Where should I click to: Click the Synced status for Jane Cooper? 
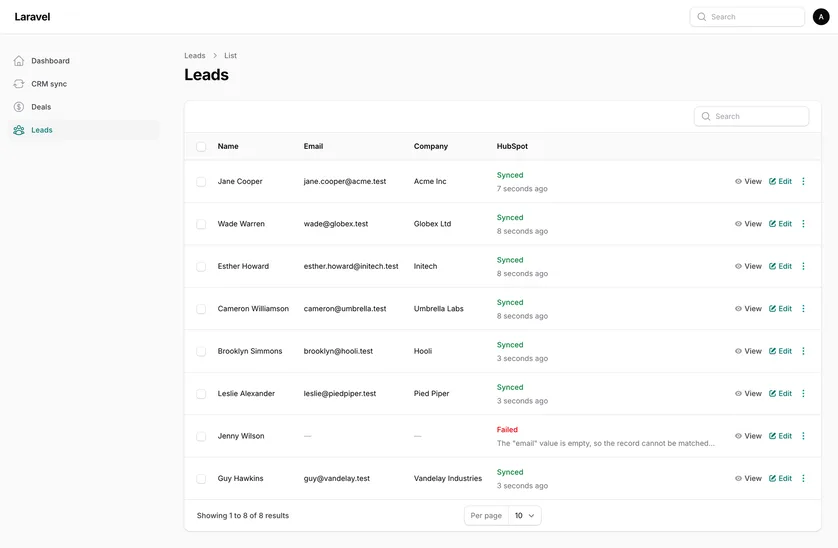tap(510, 175)
